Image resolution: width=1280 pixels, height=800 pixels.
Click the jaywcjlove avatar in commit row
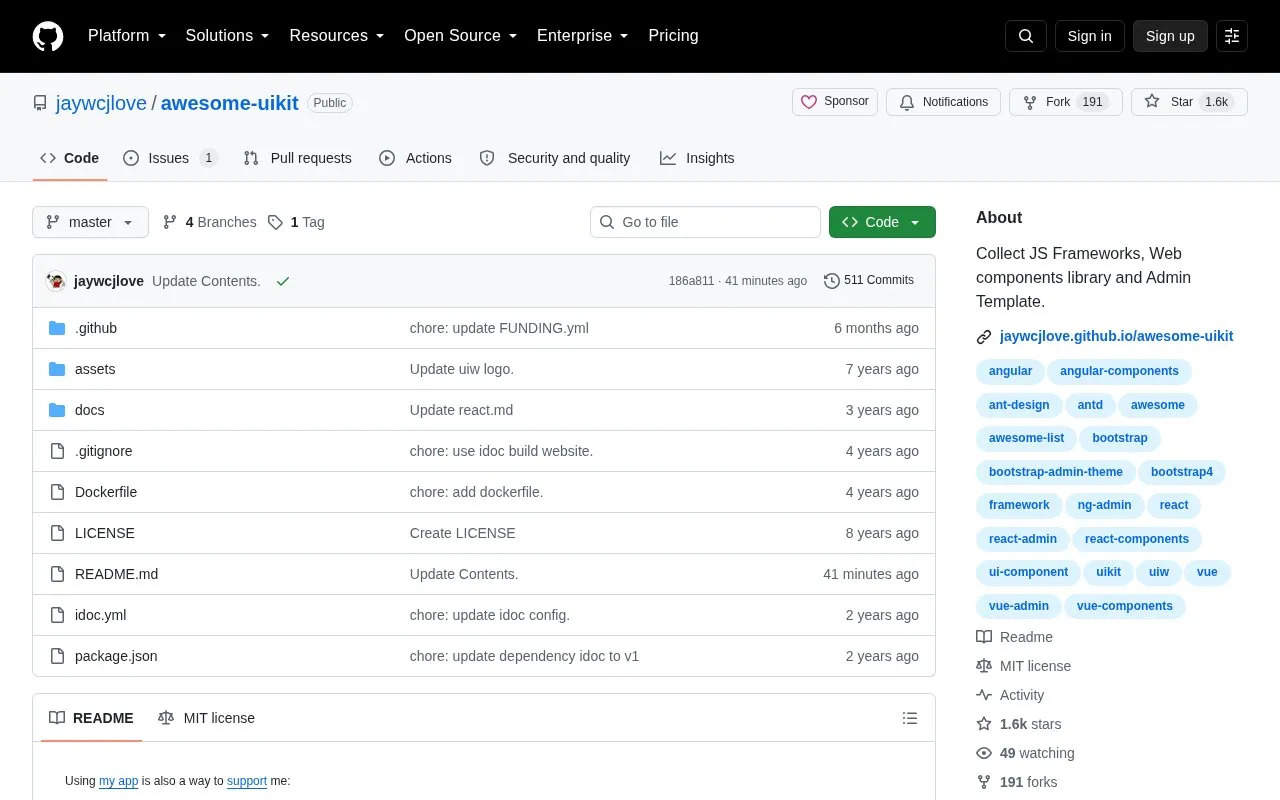[x=56, y=281]
